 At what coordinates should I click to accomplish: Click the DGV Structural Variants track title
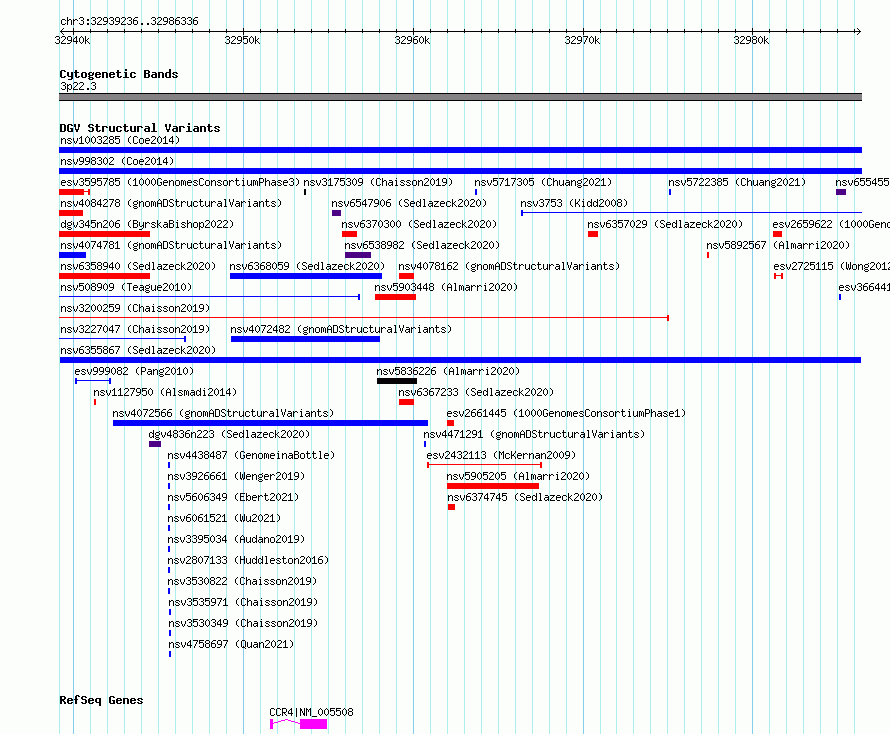tap(140, 128)
